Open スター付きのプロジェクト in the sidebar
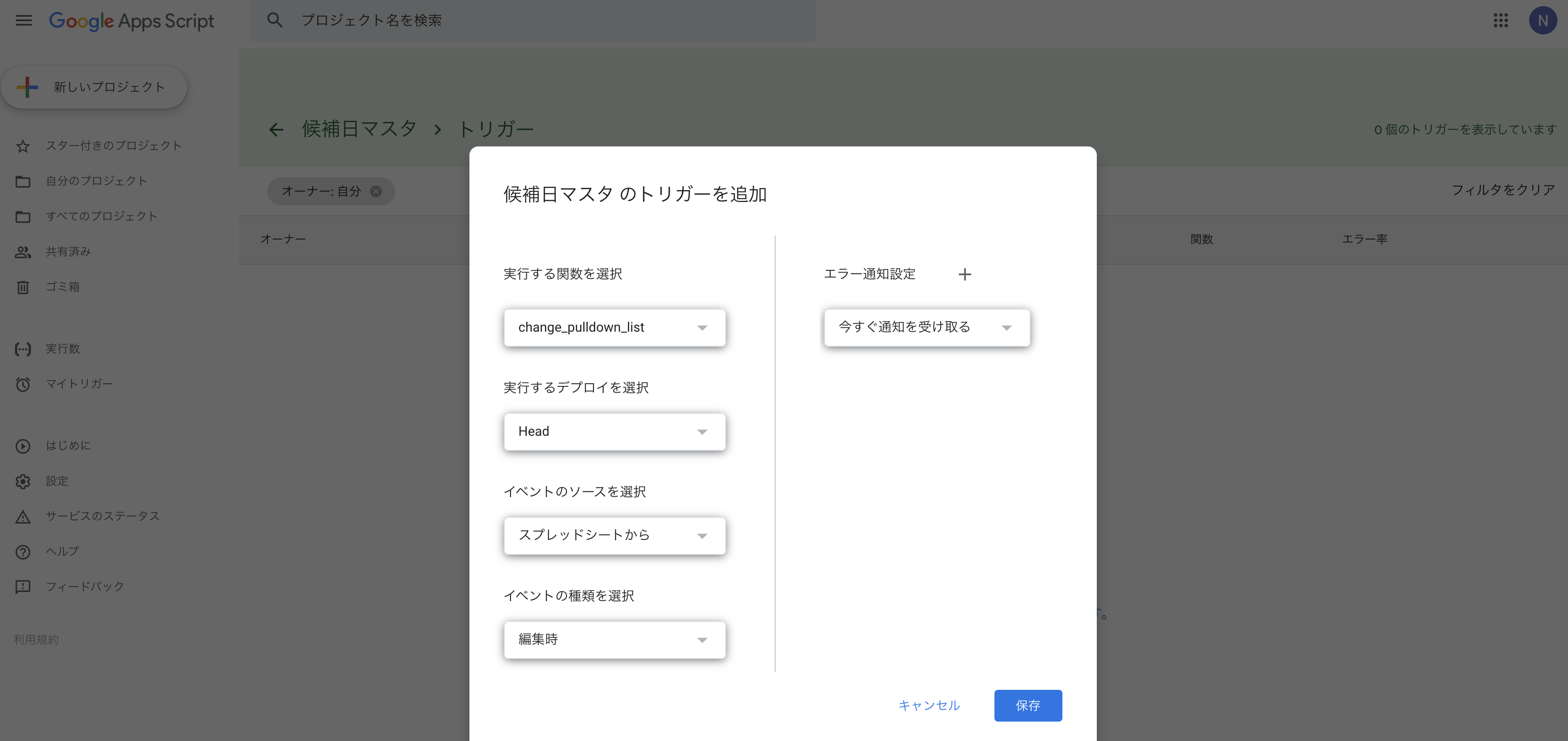1568x741 pixels. point(113,146)
